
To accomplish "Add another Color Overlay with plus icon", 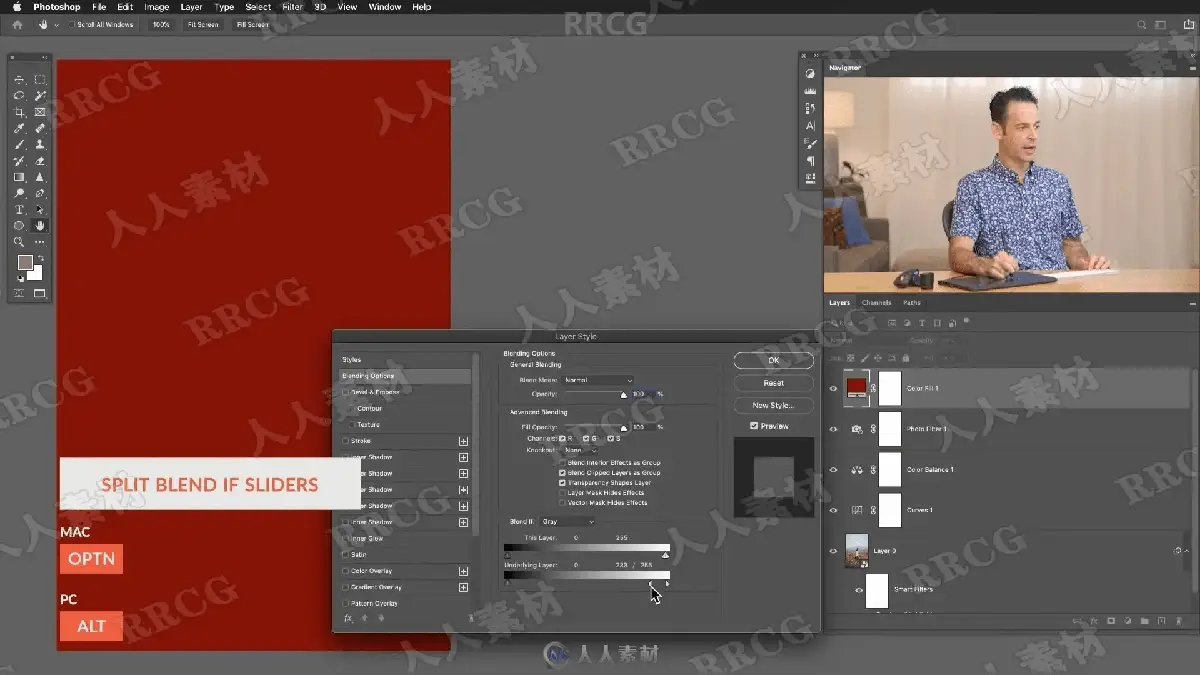I will pyautogui.click(x=463, y=571).
